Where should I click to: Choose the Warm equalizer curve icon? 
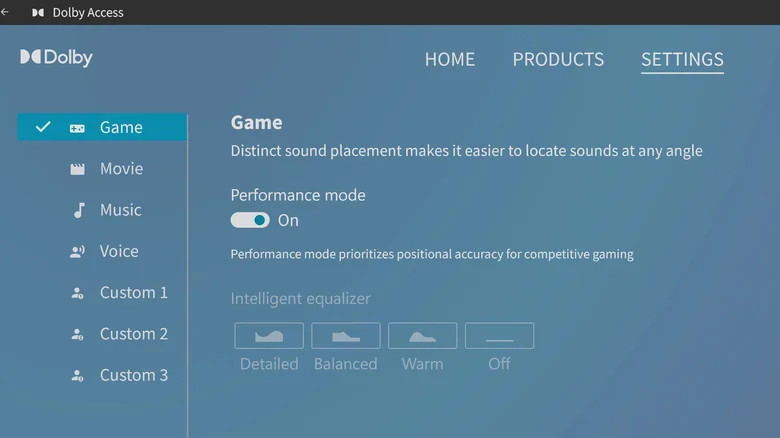422,336
